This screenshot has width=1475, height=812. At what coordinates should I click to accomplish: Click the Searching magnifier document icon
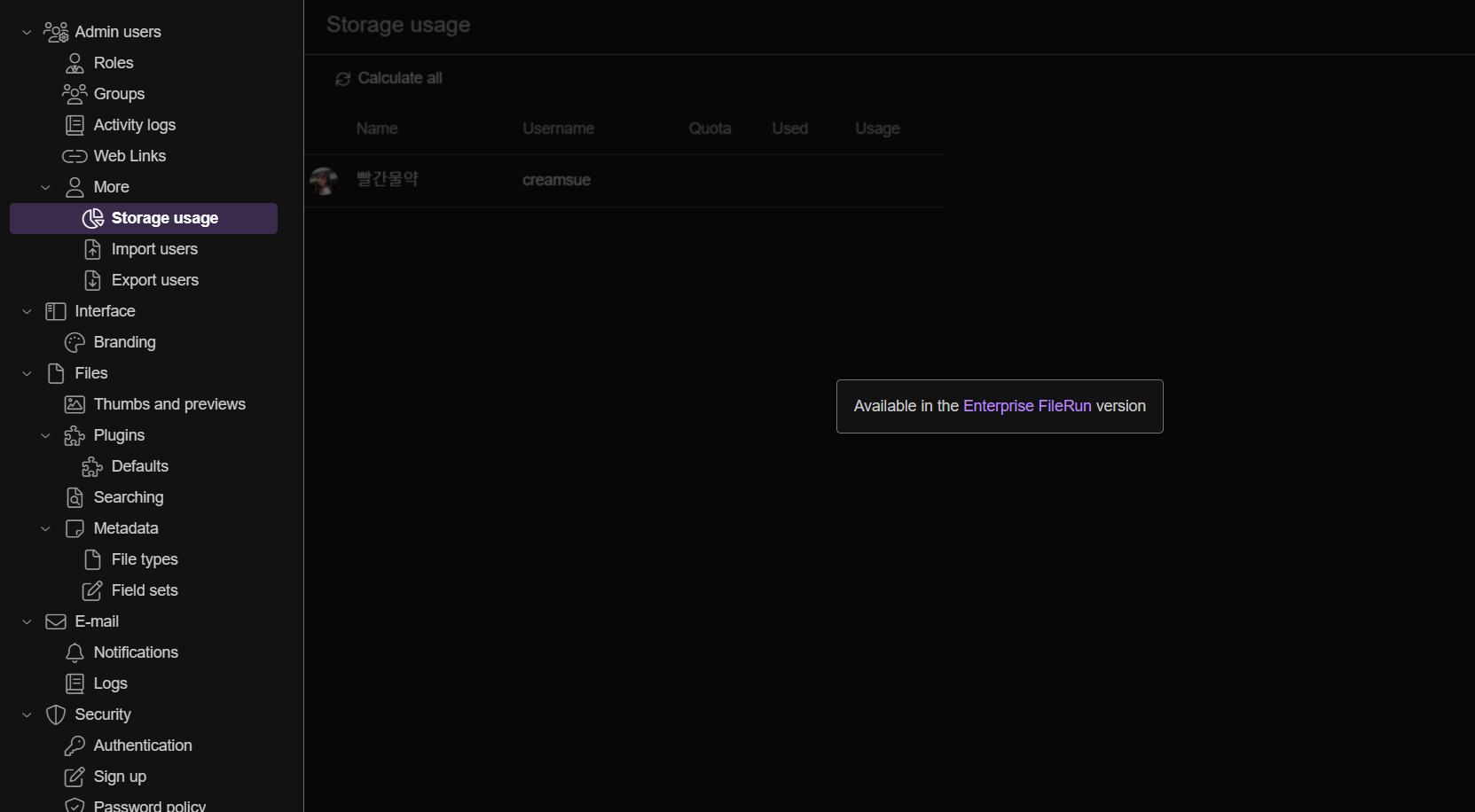[x=75, y=497]
